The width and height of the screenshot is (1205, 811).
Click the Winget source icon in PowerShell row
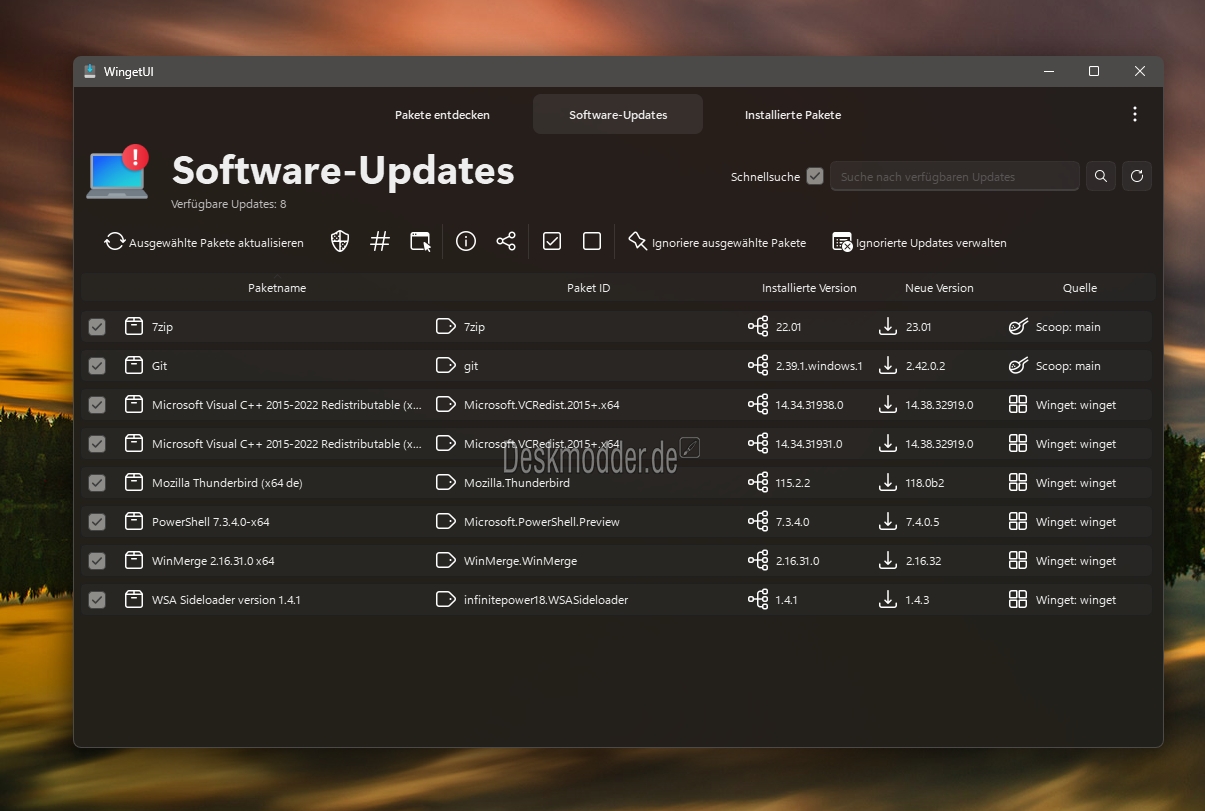pos(1018,522)
